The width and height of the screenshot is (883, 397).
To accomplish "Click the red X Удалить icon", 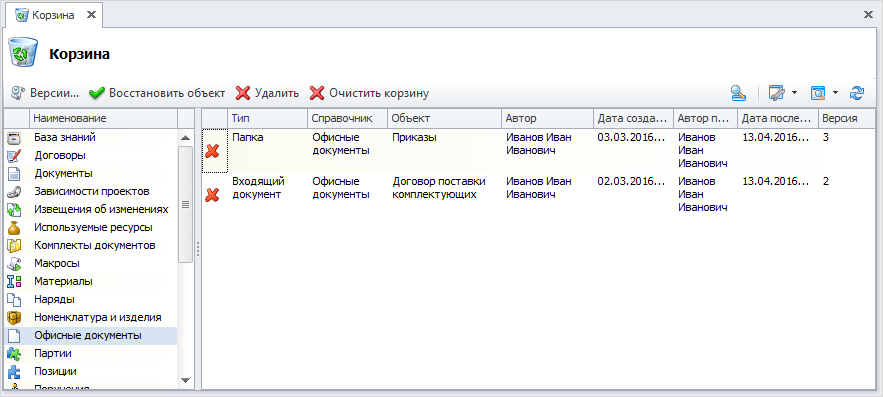I will pyautogui.click(x=243, y=93).
